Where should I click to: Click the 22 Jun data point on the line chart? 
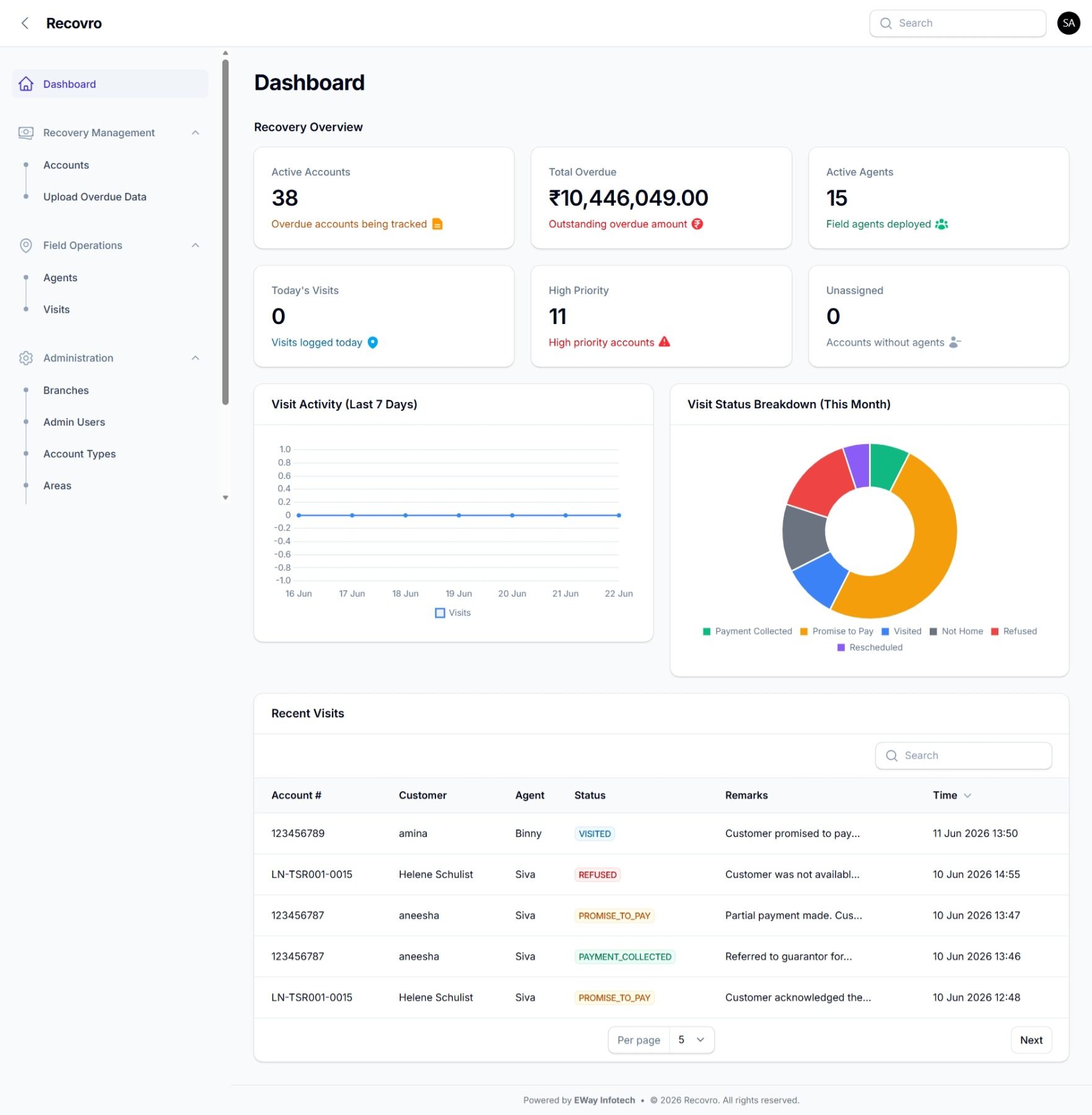tap(619, 515)
